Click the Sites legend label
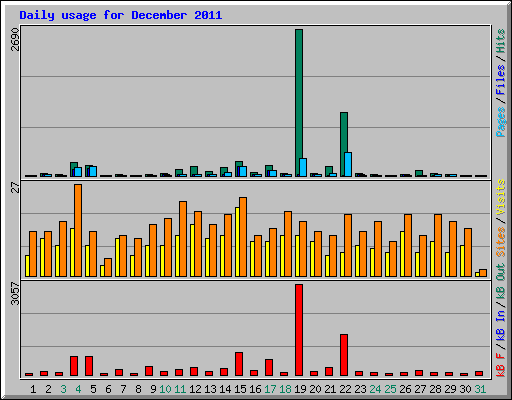The width and height of the screenshot is (512, 400). click(501, 242)
